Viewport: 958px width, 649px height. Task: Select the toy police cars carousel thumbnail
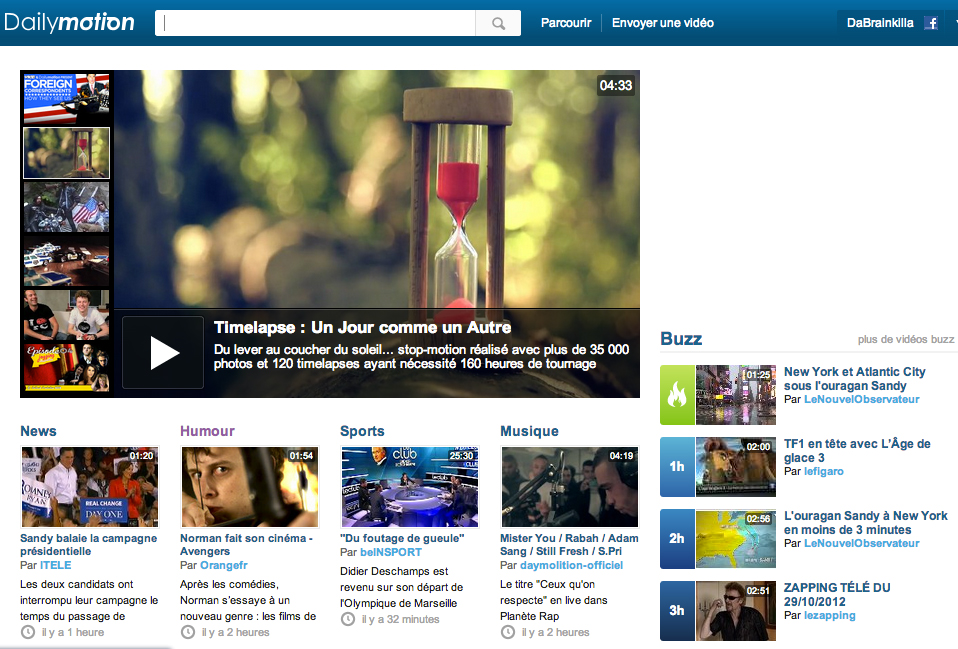[67, 262]
